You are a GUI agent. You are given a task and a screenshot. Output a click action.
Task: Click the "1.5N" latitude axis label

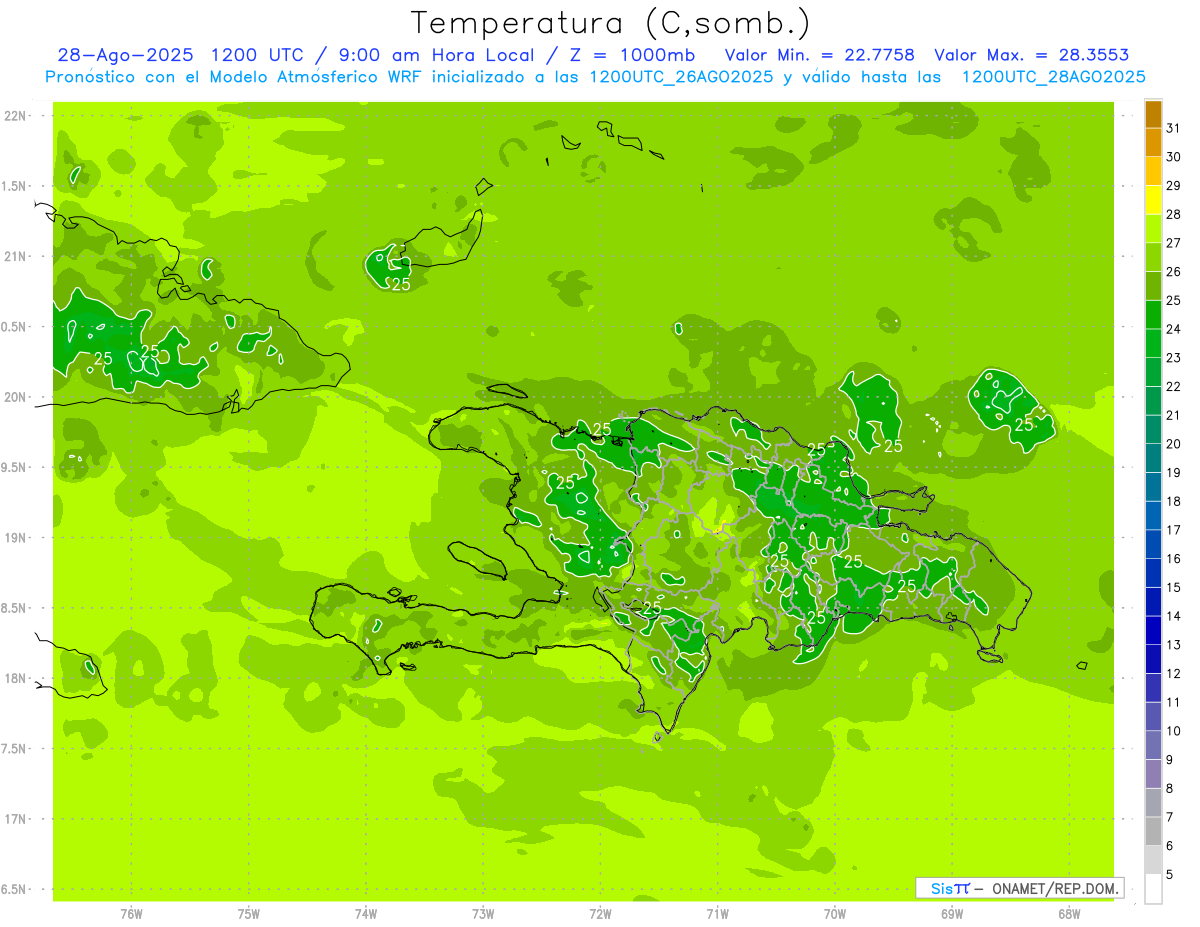15,186
